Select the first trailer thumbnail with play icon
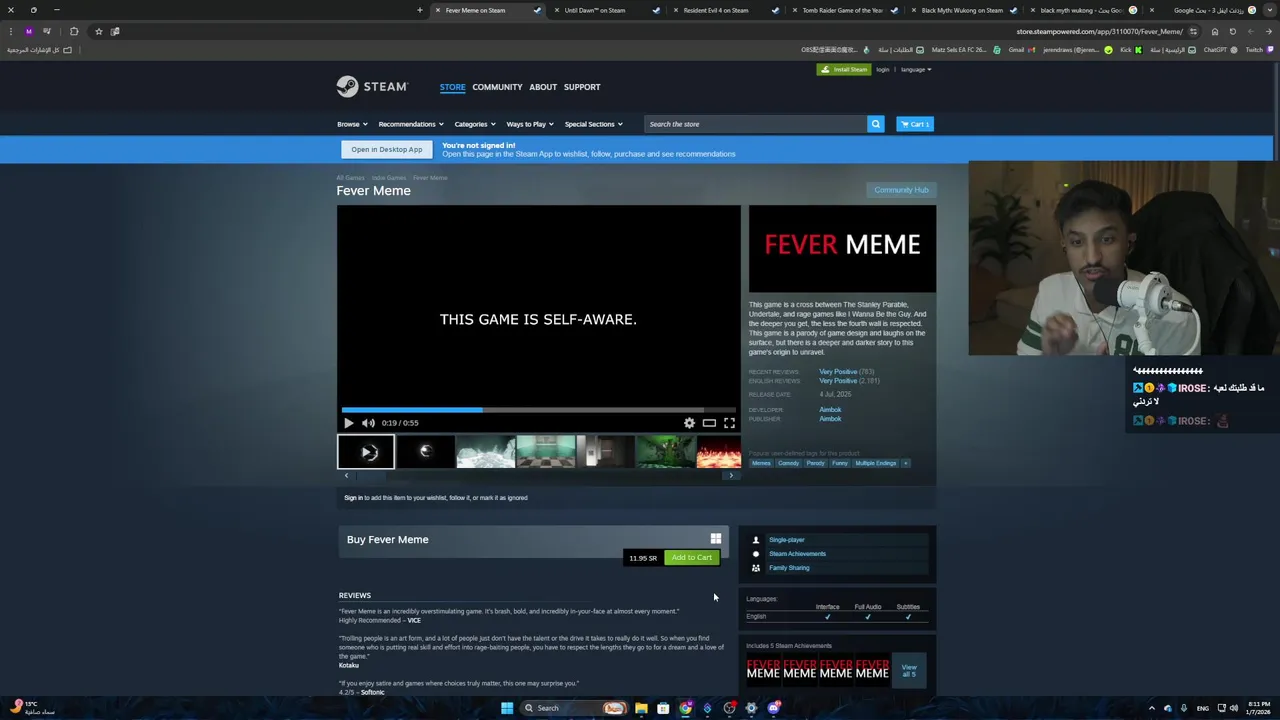The width and height of the screenshot is (1280, 720). [x=366, y=452]
